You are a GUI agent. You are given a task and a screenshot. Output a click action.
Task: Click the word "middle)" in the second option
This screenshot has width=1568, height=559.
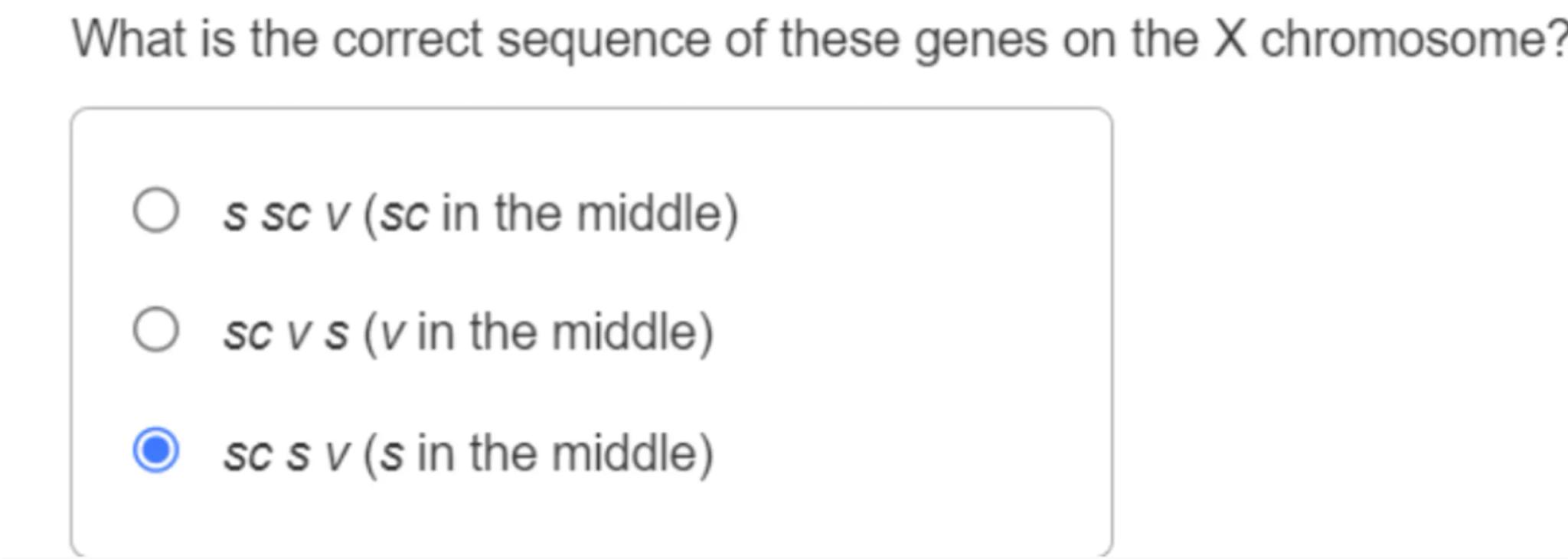(632, 332)
